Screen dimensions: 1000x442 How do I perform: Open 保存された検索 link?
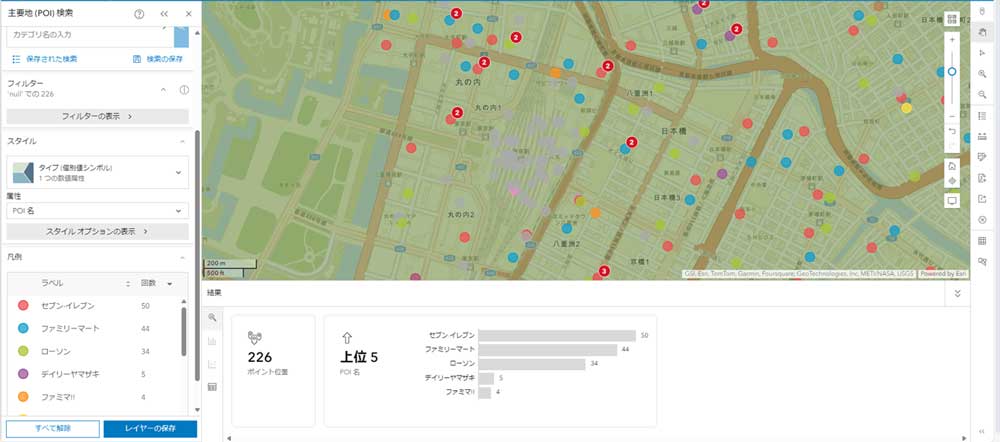(44, 59)
